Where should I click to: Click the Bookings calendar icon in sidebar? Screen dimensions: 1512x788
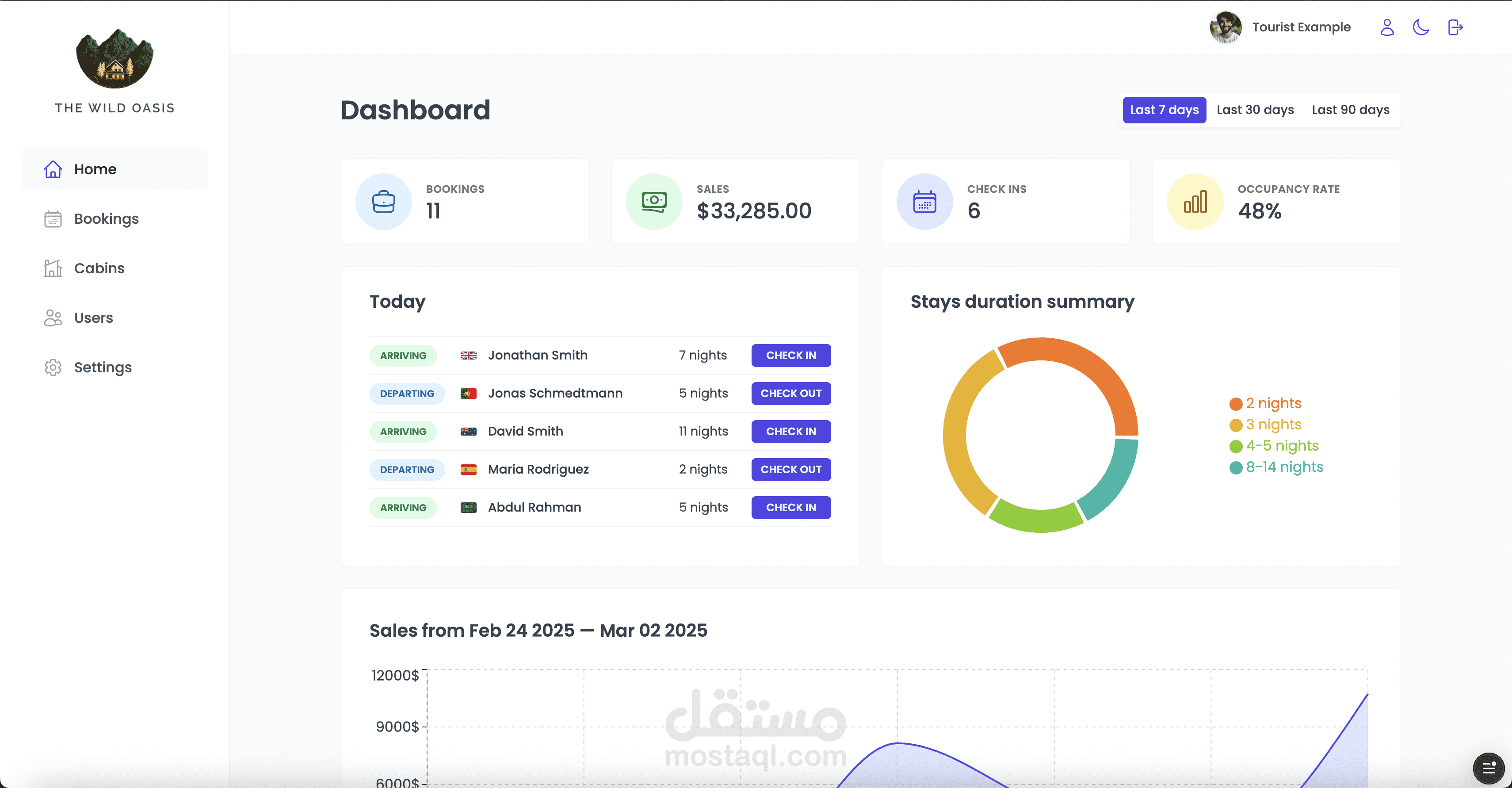click(53, 218)
